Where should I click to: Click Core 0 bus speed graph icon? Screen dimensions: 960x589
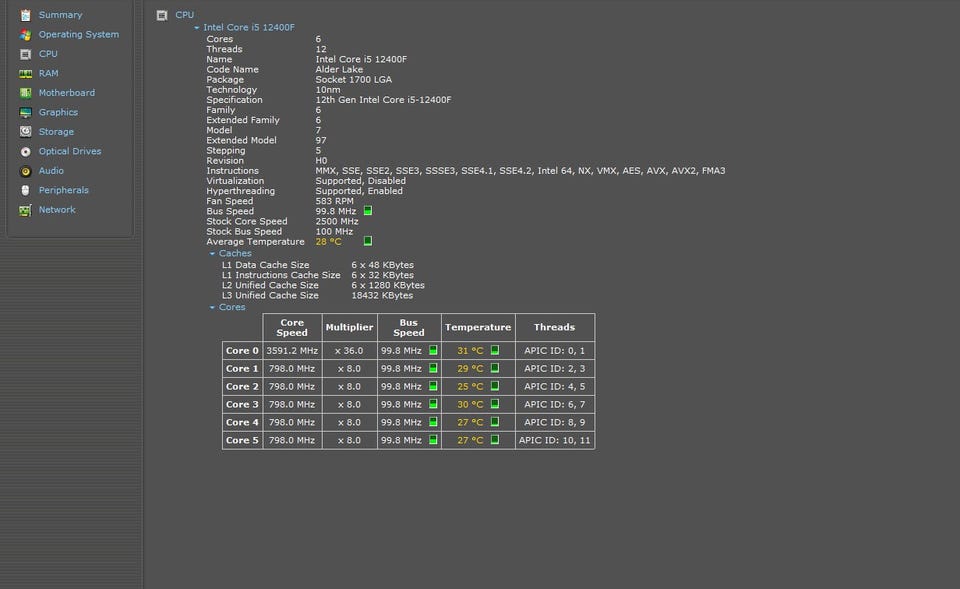click(433, 350)
